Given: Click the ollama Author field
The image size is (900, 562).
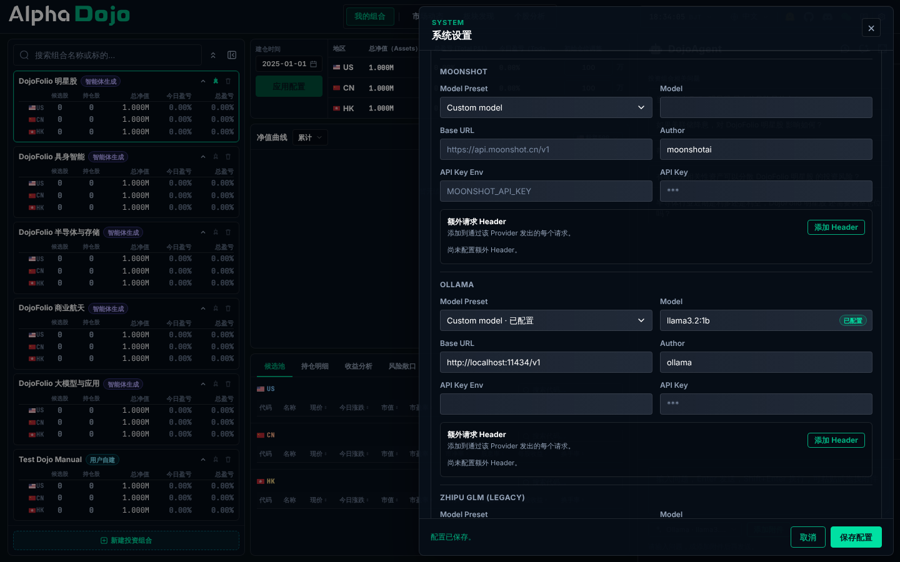Looking at the screenshot, I should 766,362.
